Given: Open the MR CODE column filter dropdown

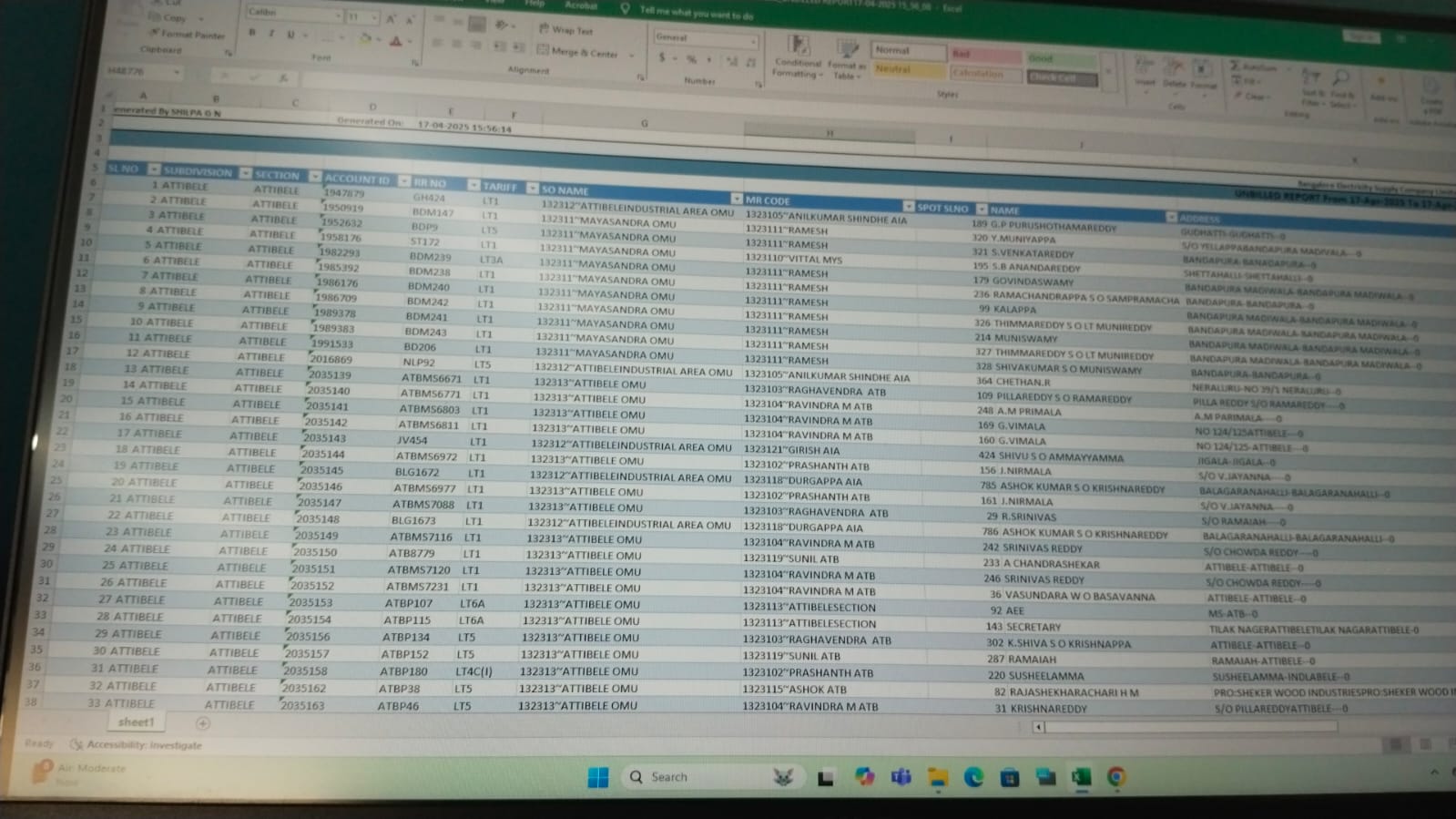Looking at the screenshot, I should 908,206.
